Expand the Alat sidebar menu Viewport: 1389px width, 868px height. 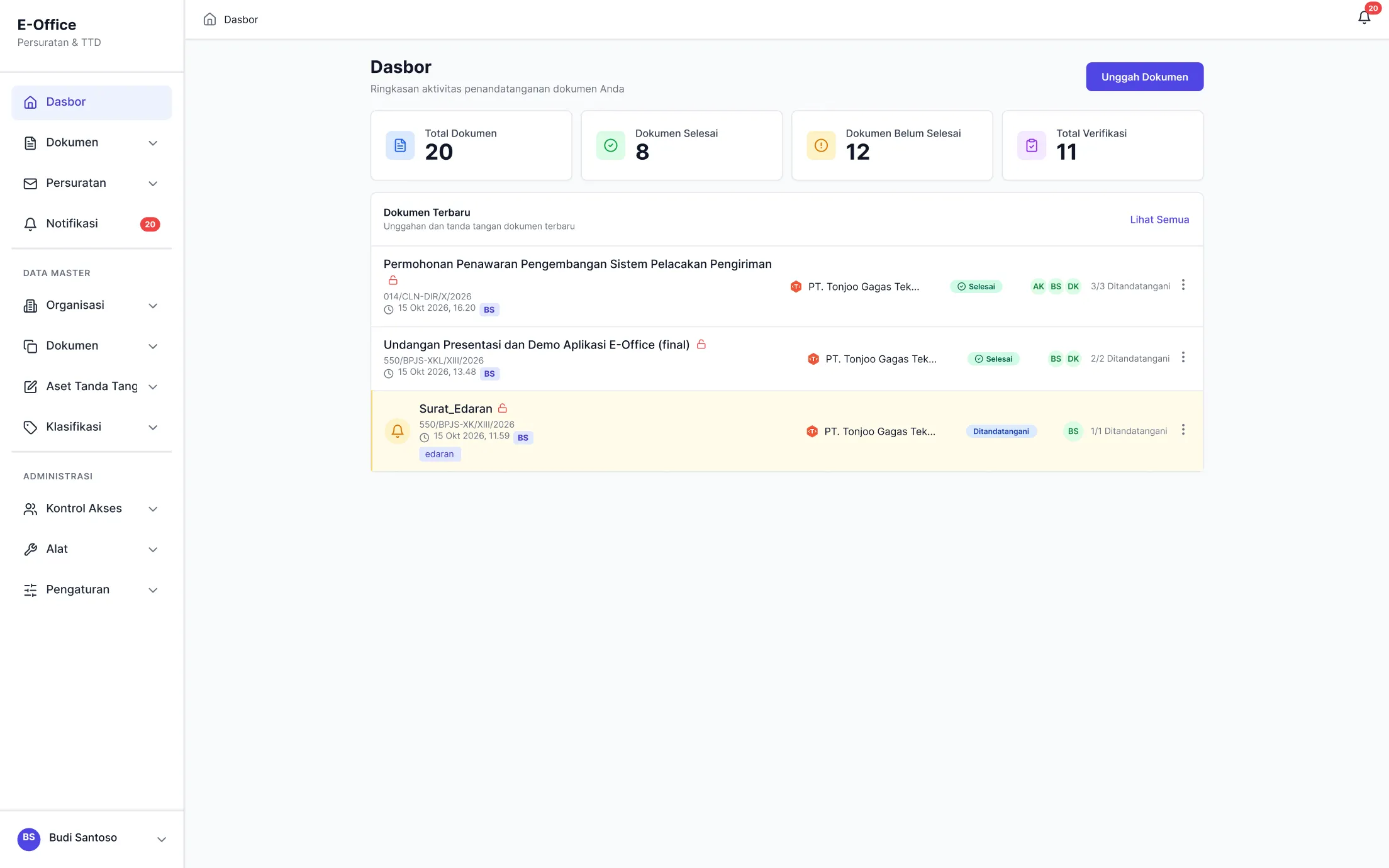point(91,549)
